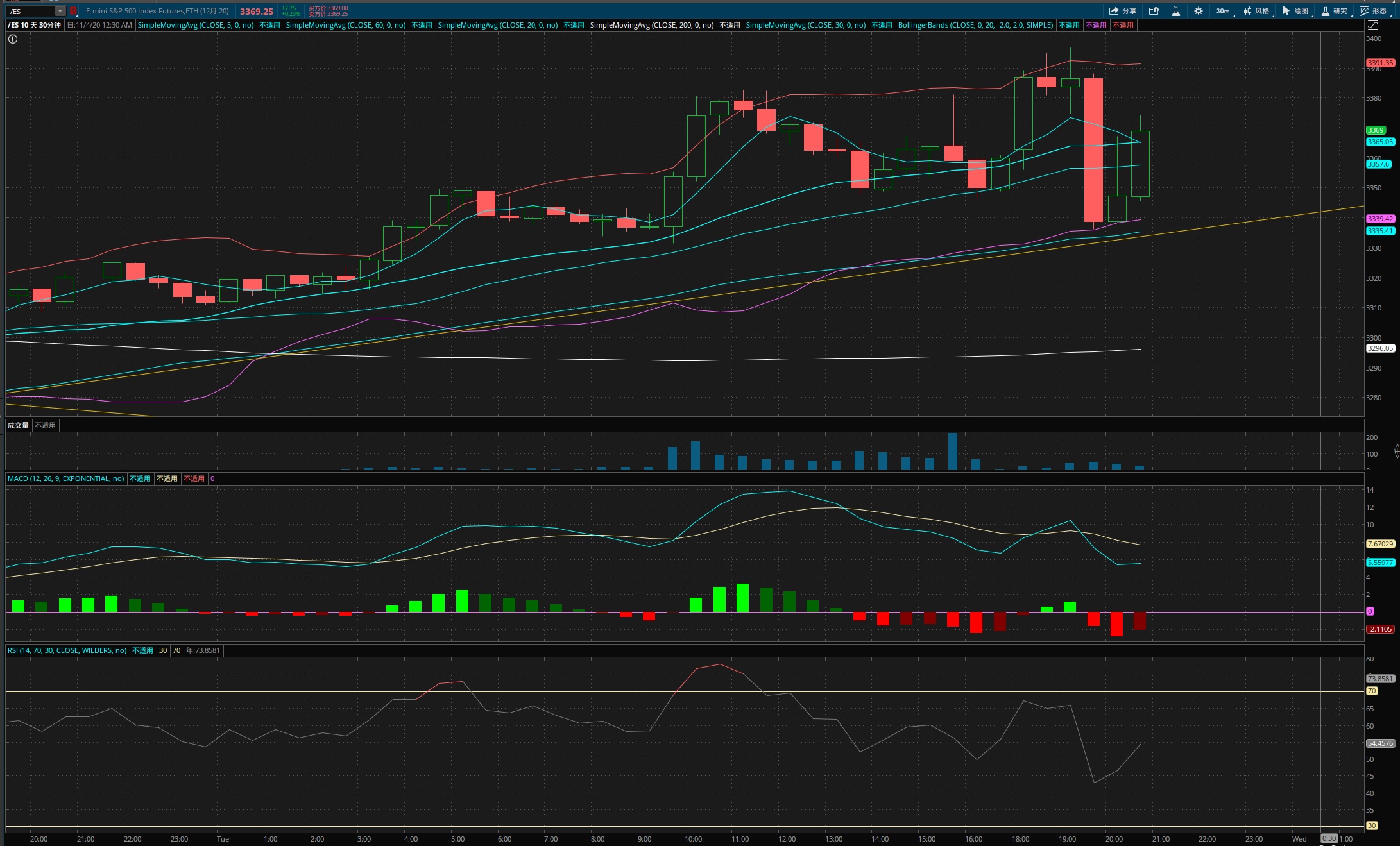Click the RSI (14, 70, 30, CLOSE, WILDERS) label

67,650
